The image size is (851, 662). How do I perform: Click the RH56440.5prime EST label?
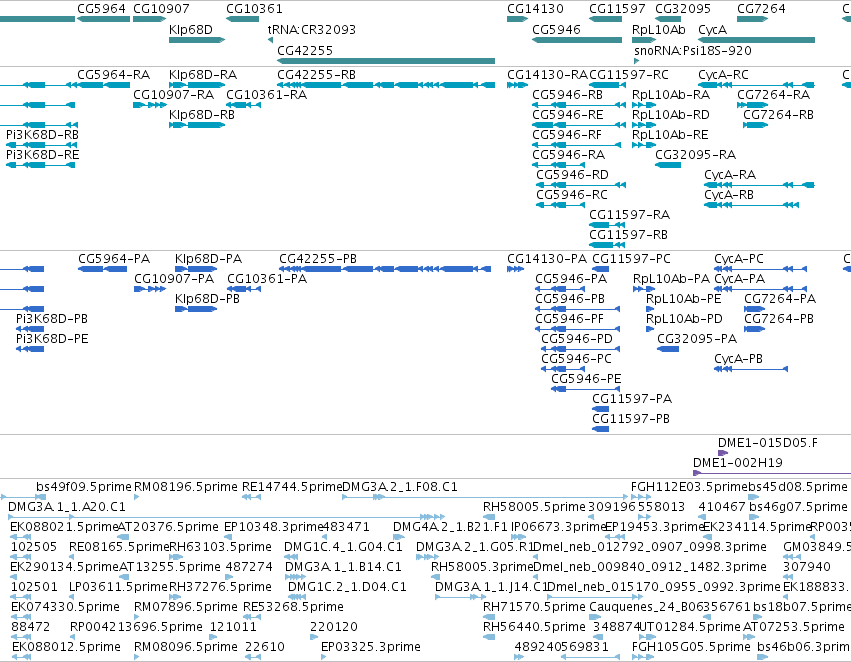(x=535, y=627)
